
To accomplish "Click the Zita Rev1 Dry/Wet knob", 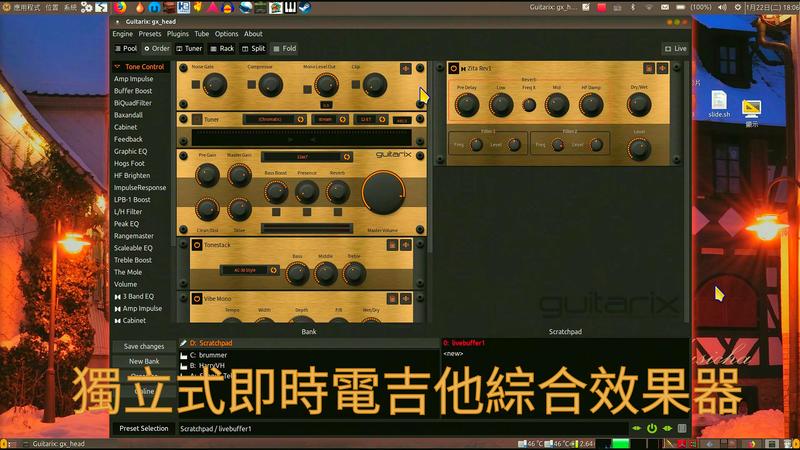I will 639,105.
